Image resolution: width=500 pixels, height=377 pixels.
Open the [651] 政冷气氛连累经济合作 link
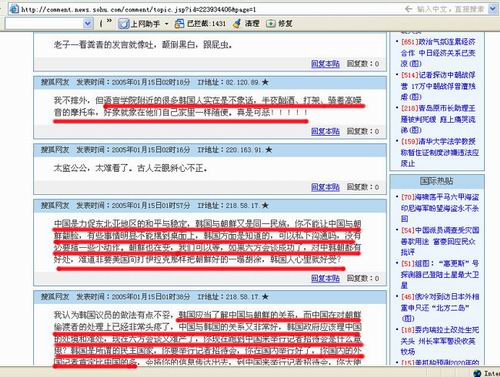click(x=438, y=53)
